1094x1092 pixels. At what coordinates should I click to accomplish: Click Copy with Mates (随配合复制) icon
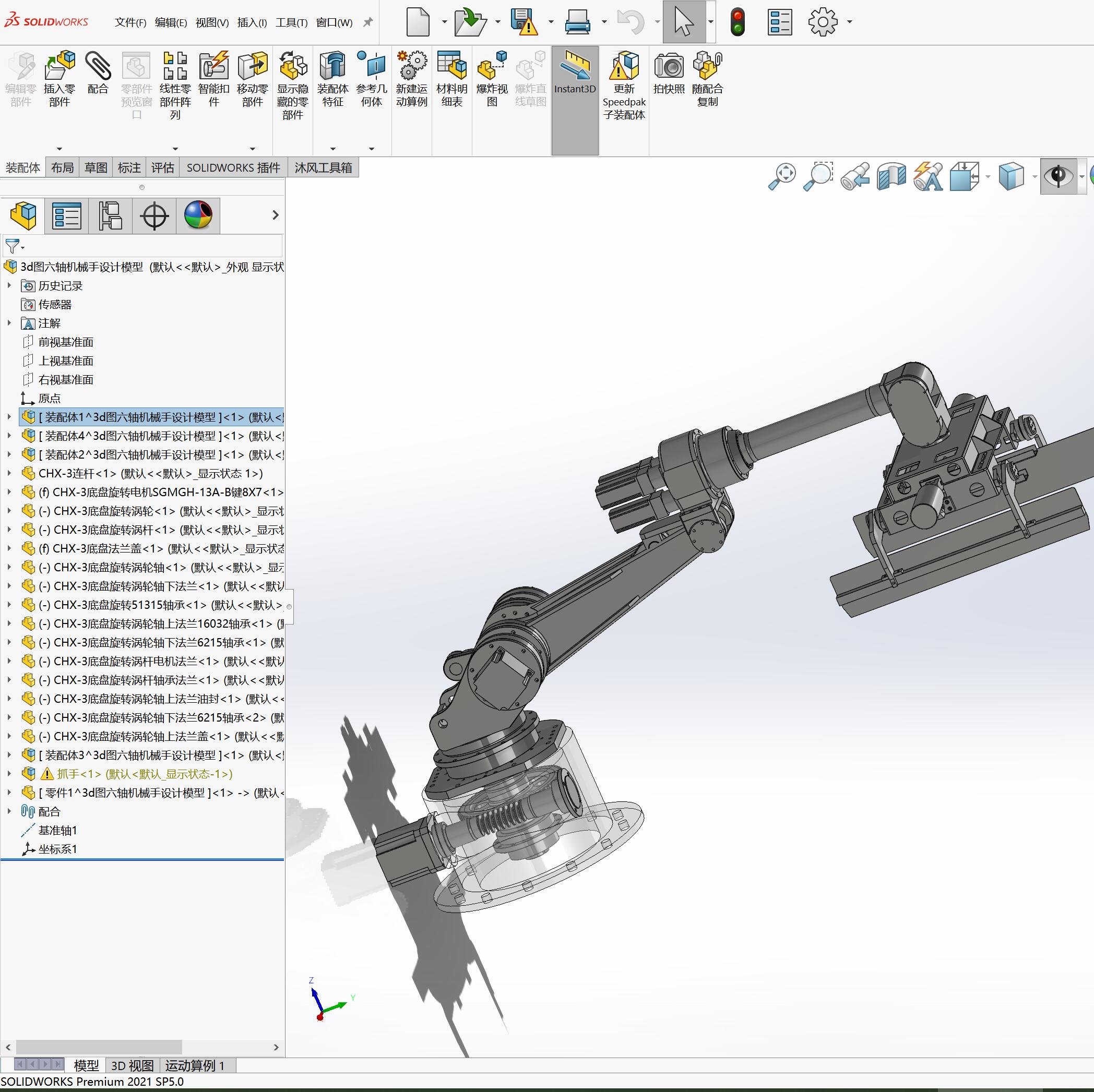pyautogui.click(x=708, y=66)
